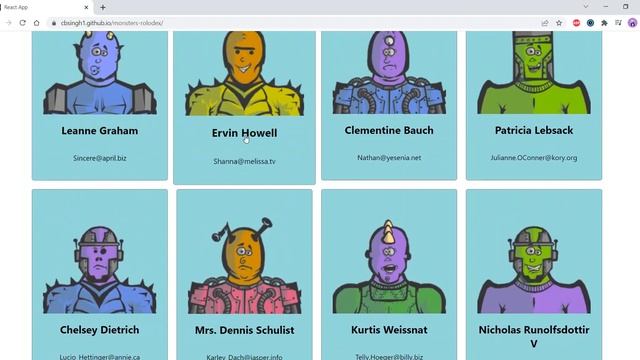
Task: Click Nicholas Runolfsdottir V's monster image
Action: click(534, 270)
